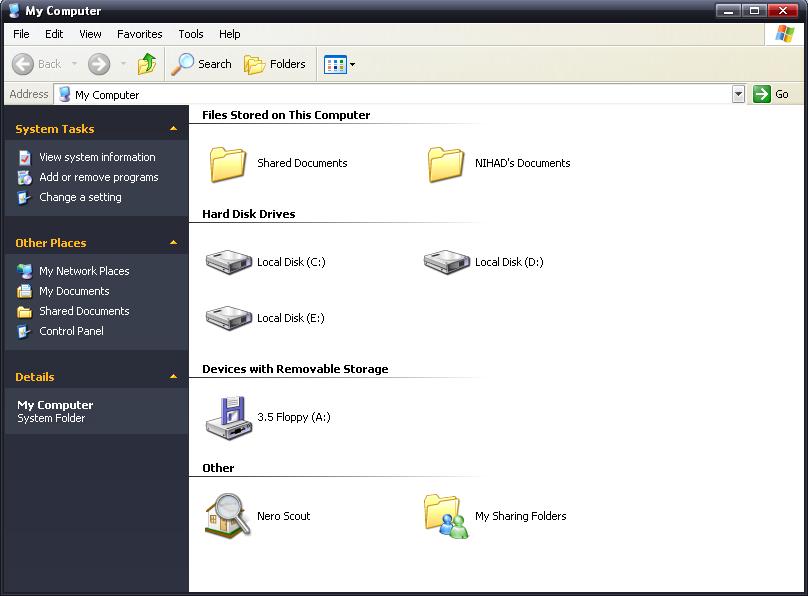Click the Nero Scout label

[283, 516]
